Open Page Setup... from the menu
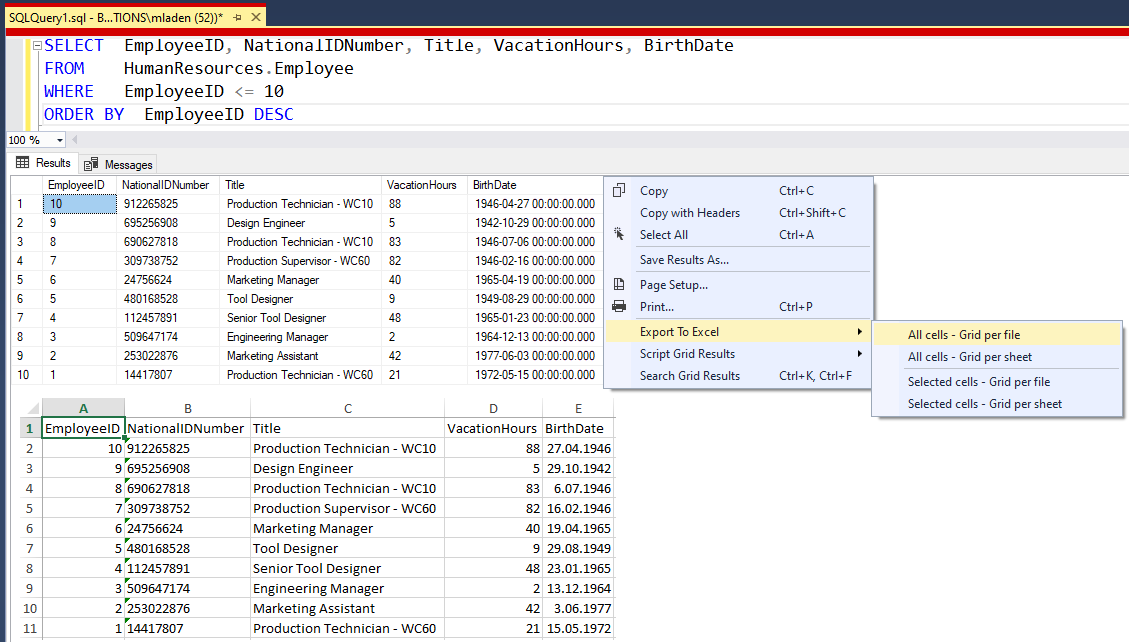 pyautogui.click(x=739, y=284)
